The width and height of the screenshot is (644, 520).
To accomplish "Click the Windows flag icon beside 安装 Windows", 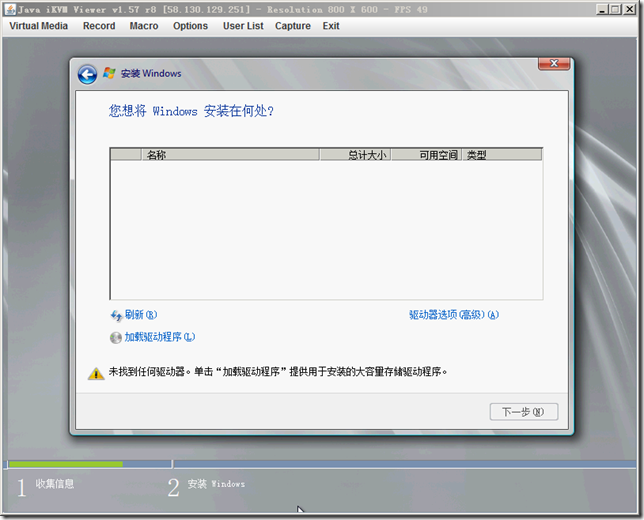I will click(x=109, y=73).
